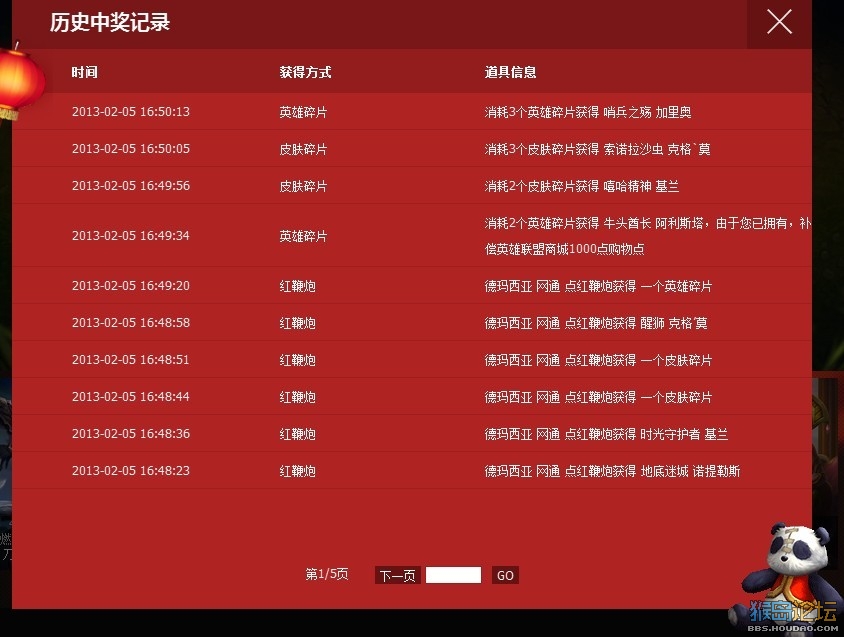The width and height of the screenshot is (844, 637).
Task: Click 英雄碎片 in the 16:50:13 row
Action: point(303,112)
